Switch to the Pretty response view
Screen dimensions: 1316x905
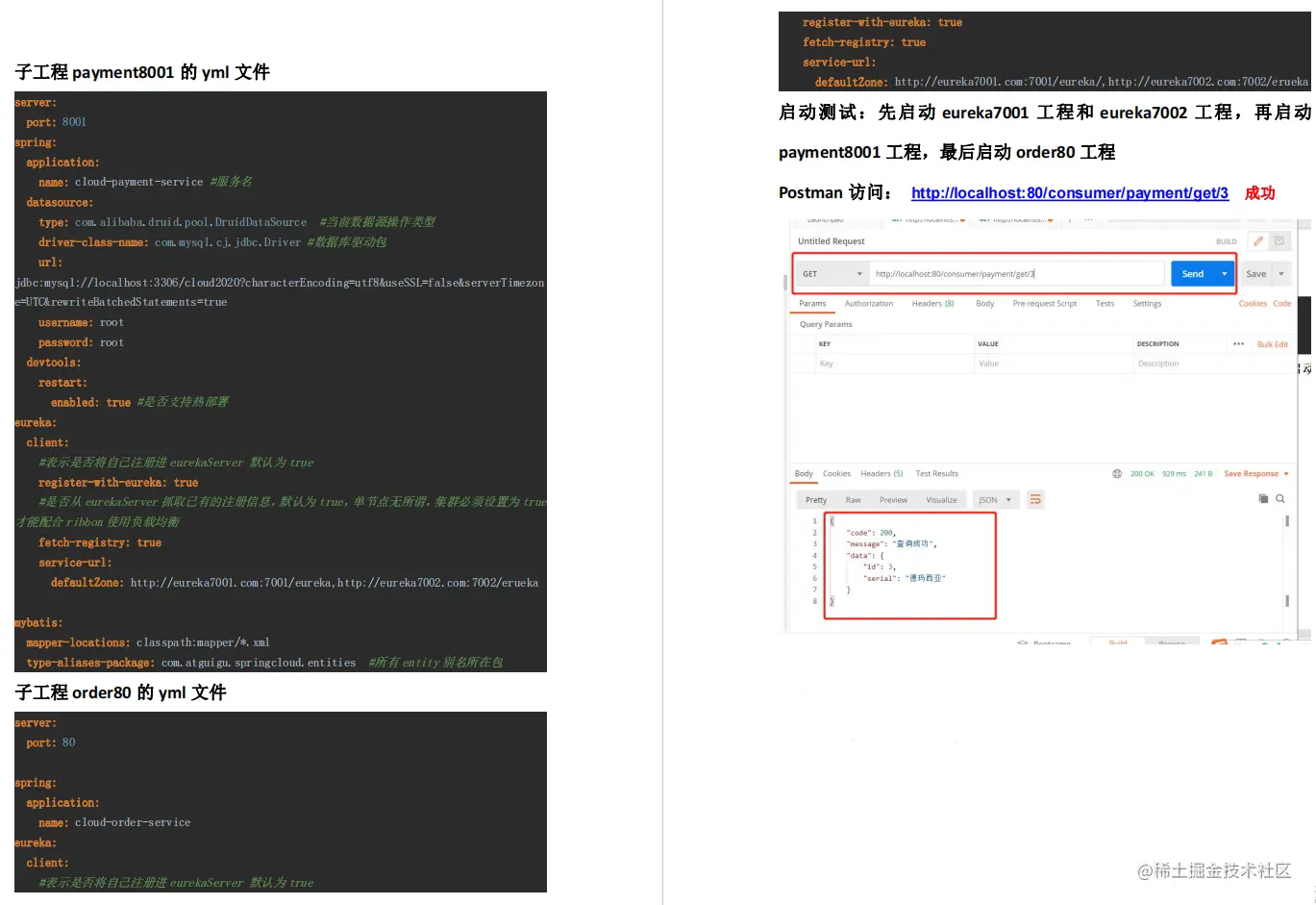point(815,499)
